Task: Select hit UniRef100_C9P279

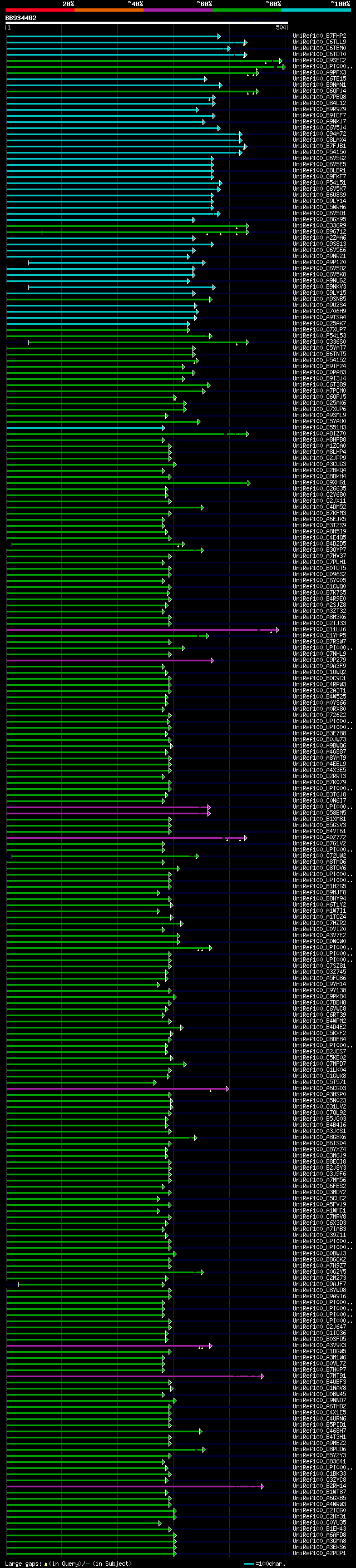Action: pyautogui.click(x=319, y=660)
